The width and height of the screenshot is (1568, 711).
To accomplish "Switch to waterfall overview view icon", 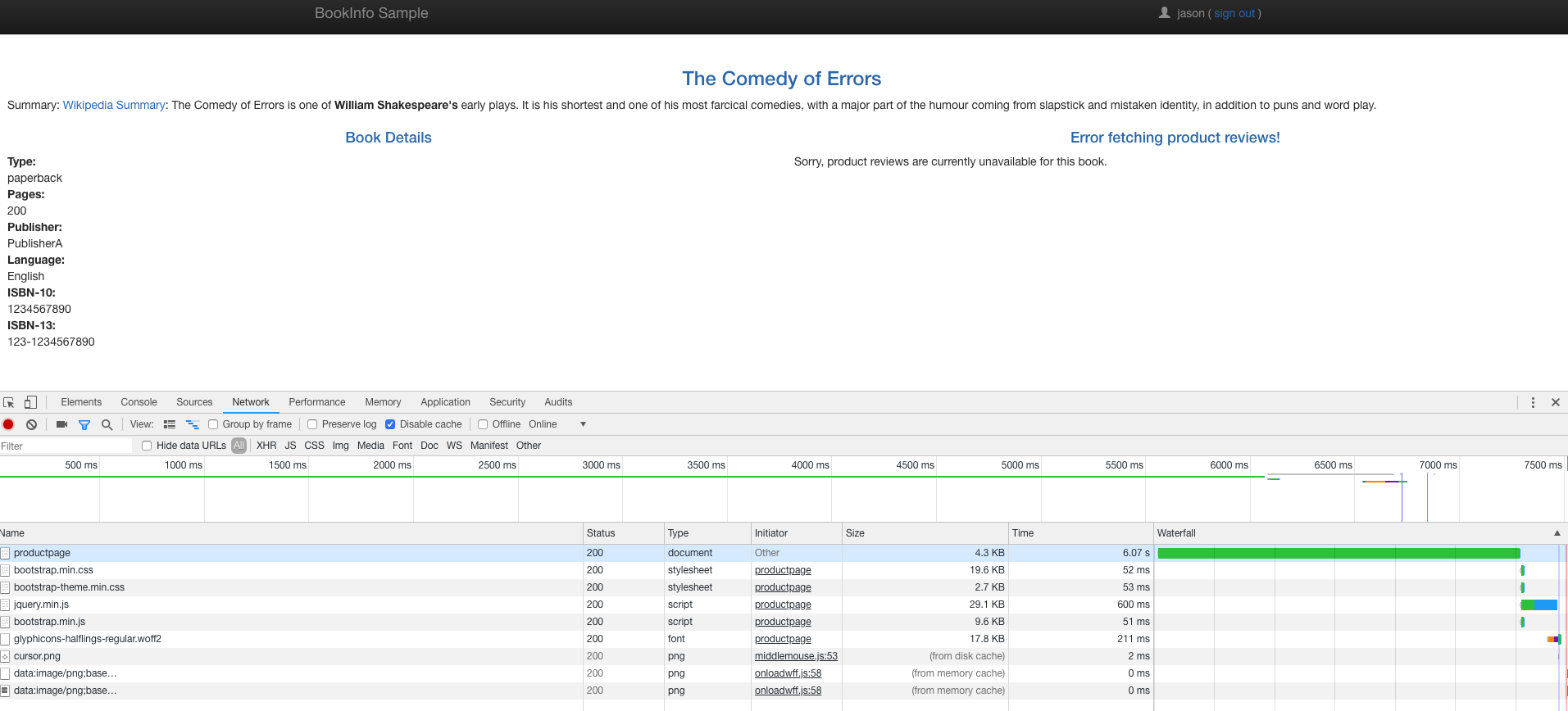I will tap(193, 424).
